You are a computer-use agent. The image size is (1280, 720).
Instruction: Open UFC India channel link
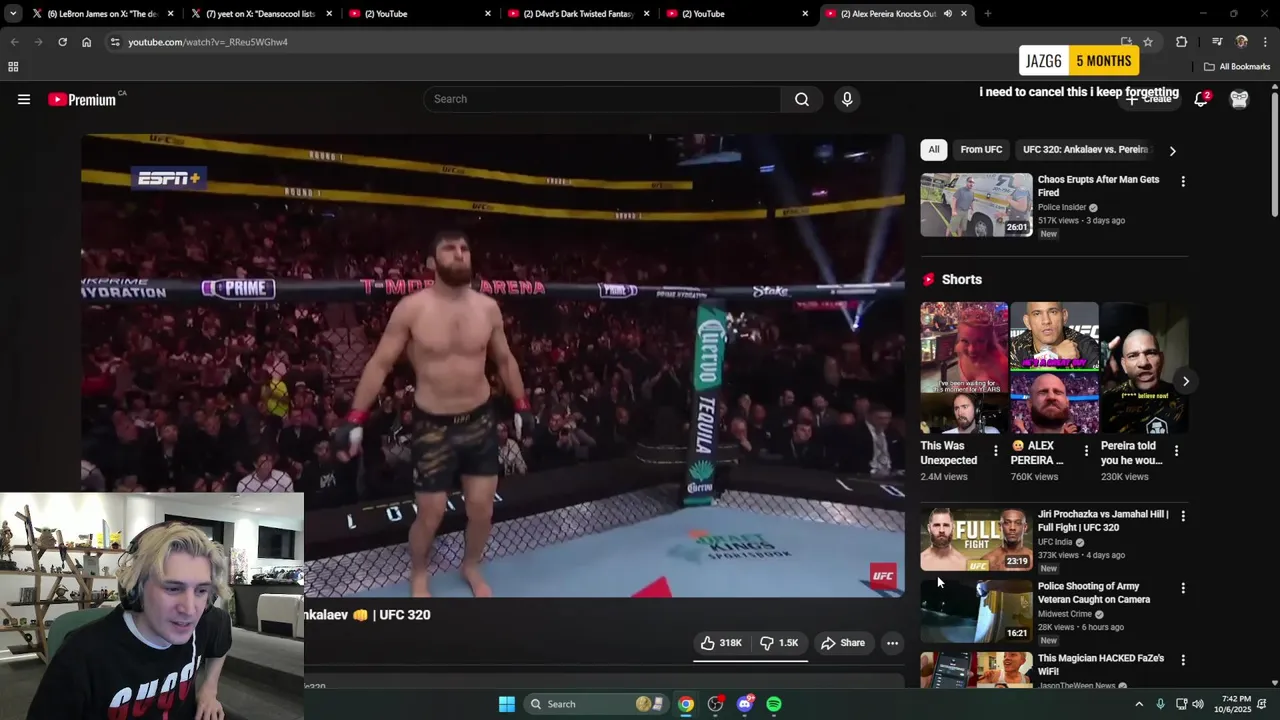[x=1055, y=542]
